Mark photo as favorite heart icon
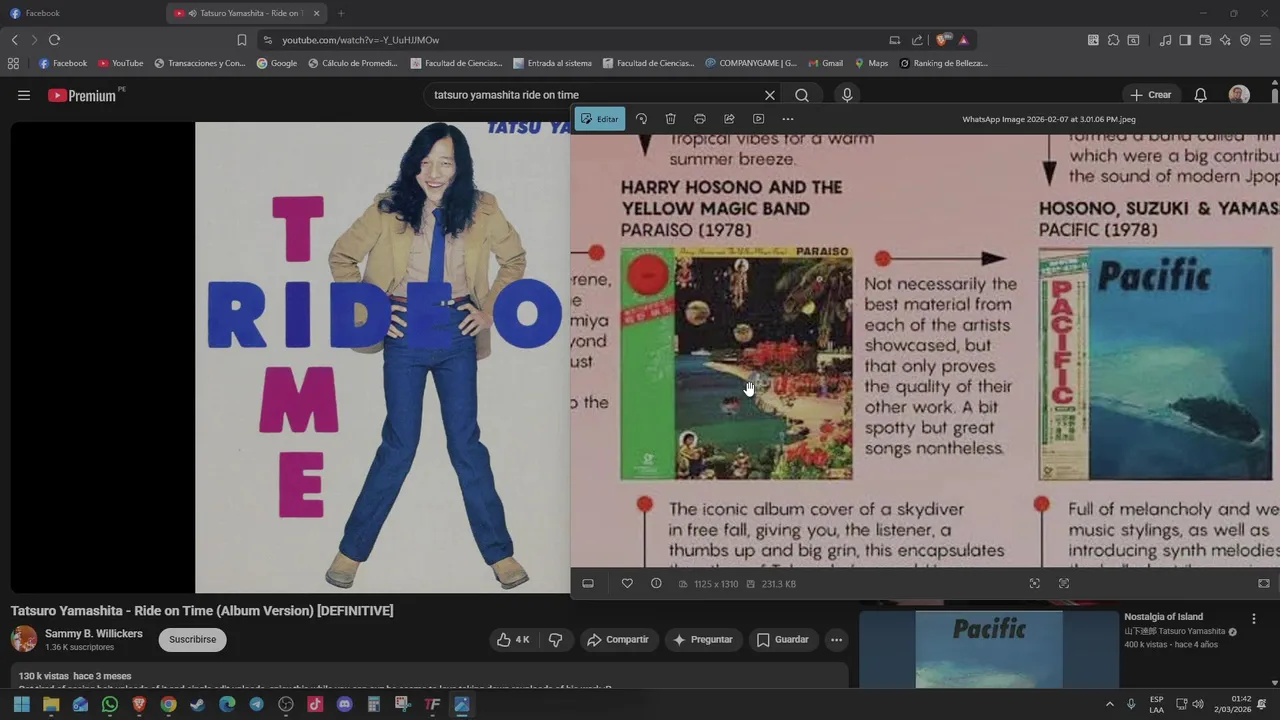Viewport: 1280px width, 720px height. 627,584
